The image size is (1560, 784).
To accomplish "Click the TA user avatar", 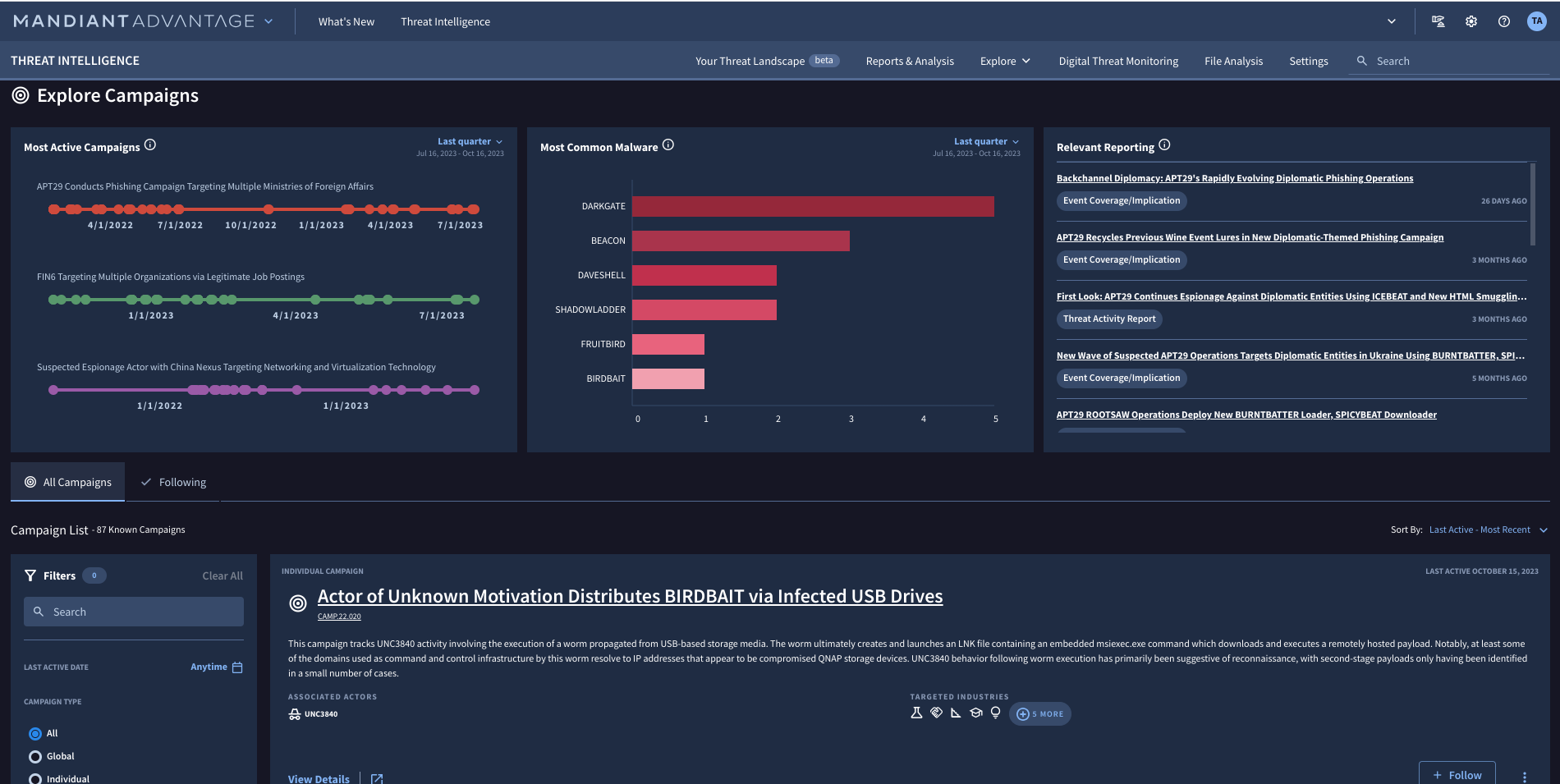I will [1537, 21].
